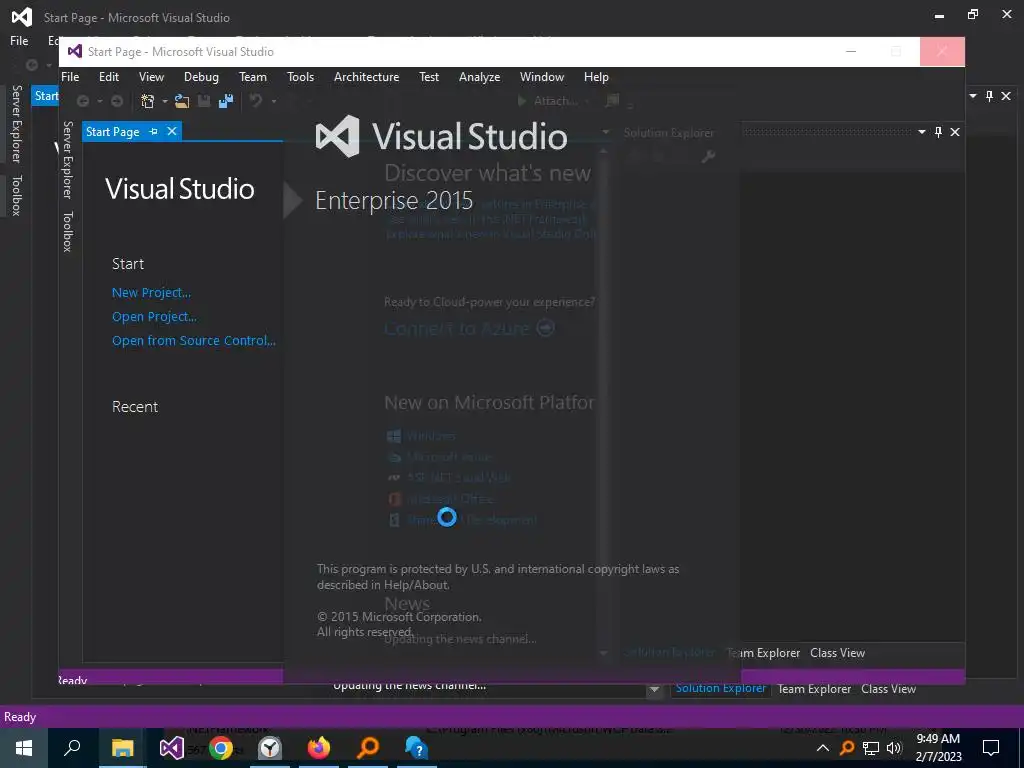Close the back window's right tool panel

pos(1006,96)
